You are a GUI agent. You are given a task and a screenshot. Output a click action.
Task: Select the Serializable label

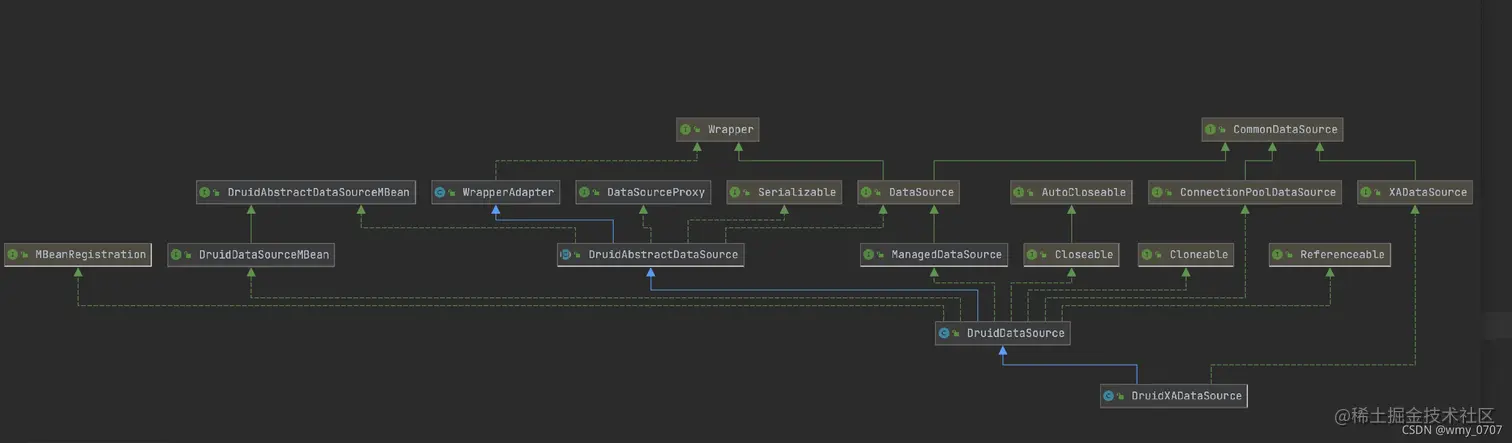pos(797,192)
